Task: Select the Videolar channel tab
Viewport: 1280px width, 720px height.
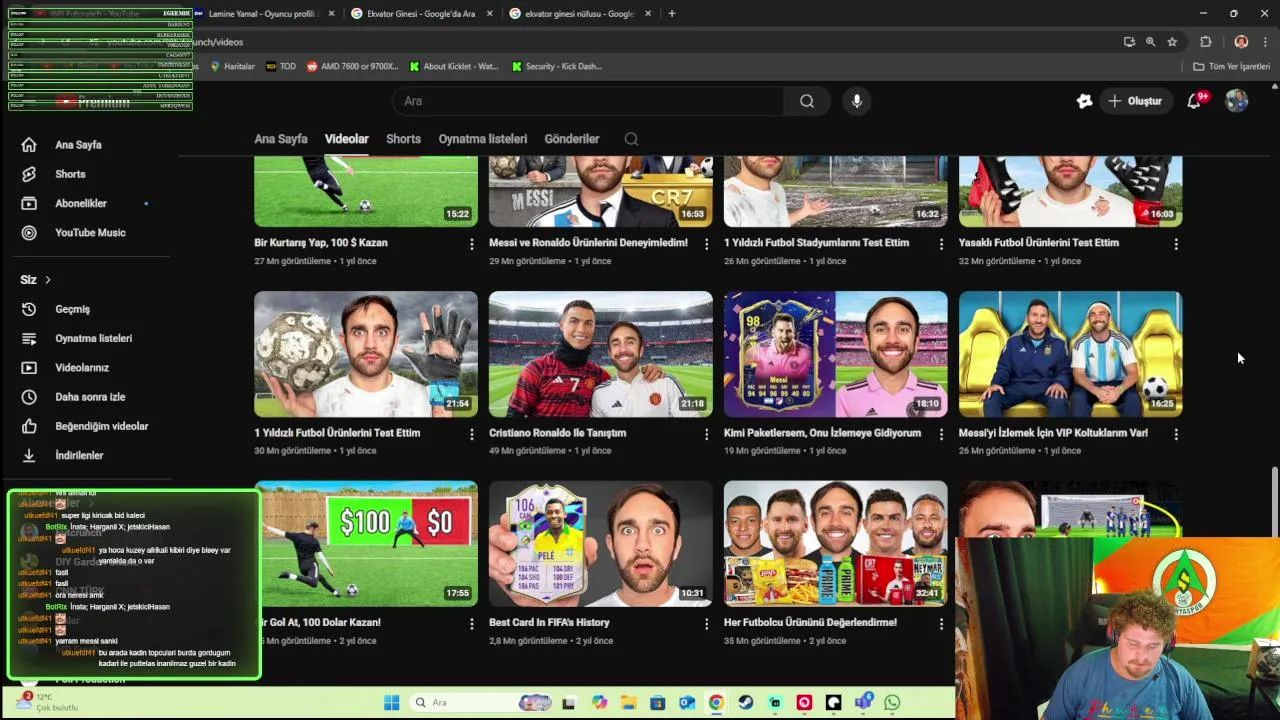Action: point(346,139)
